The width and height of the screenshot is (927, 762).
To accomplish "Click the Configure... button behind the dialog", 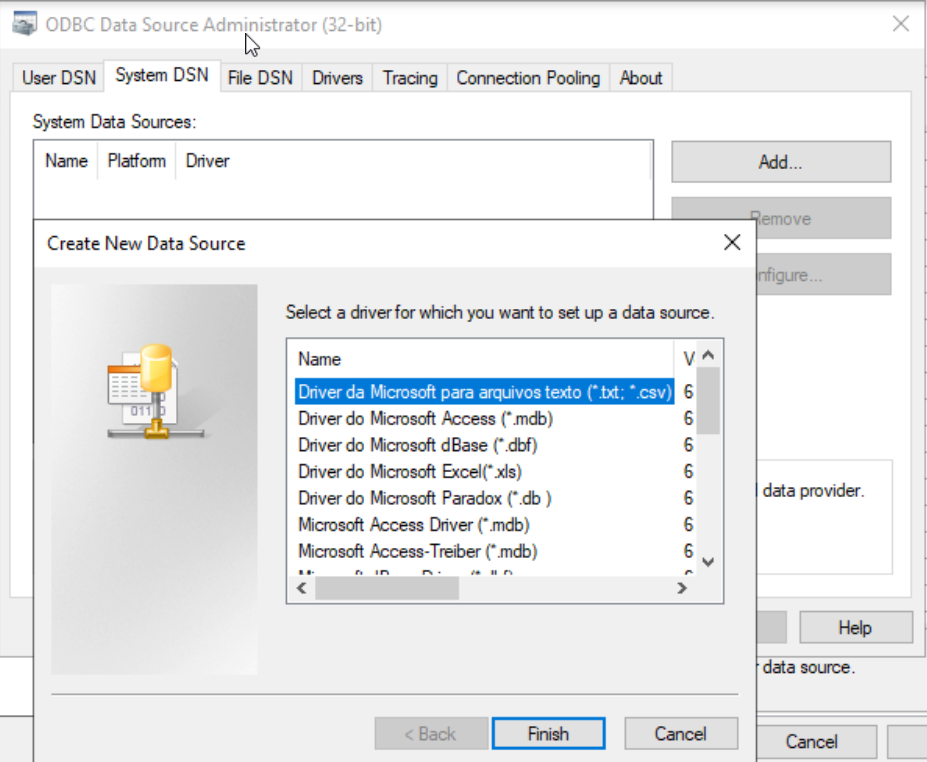I will pyautogui.click(x=823, y=274).
